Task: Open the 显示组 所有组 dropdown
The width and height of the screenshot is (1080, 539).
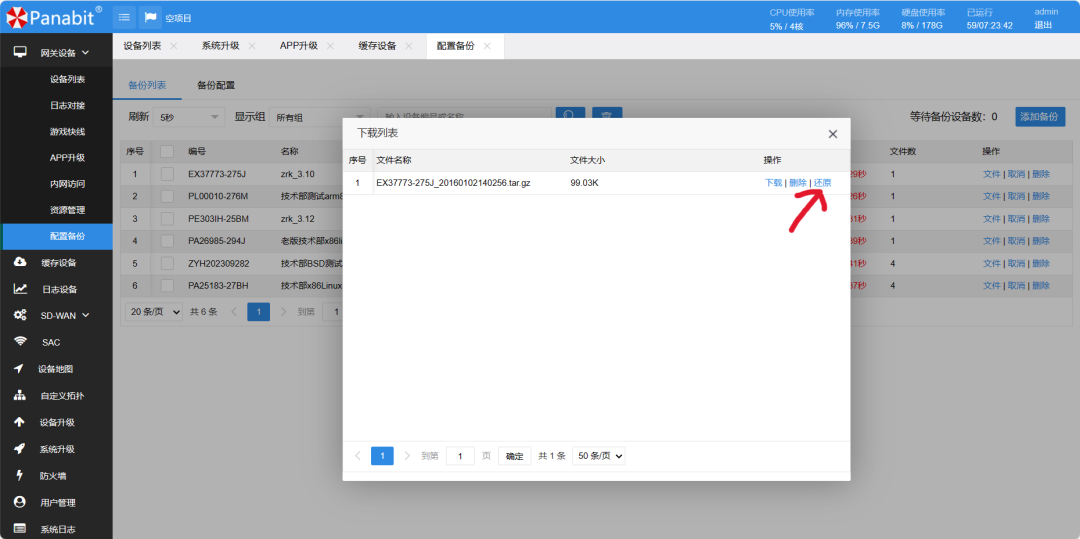Action: [x=320, y=117]
